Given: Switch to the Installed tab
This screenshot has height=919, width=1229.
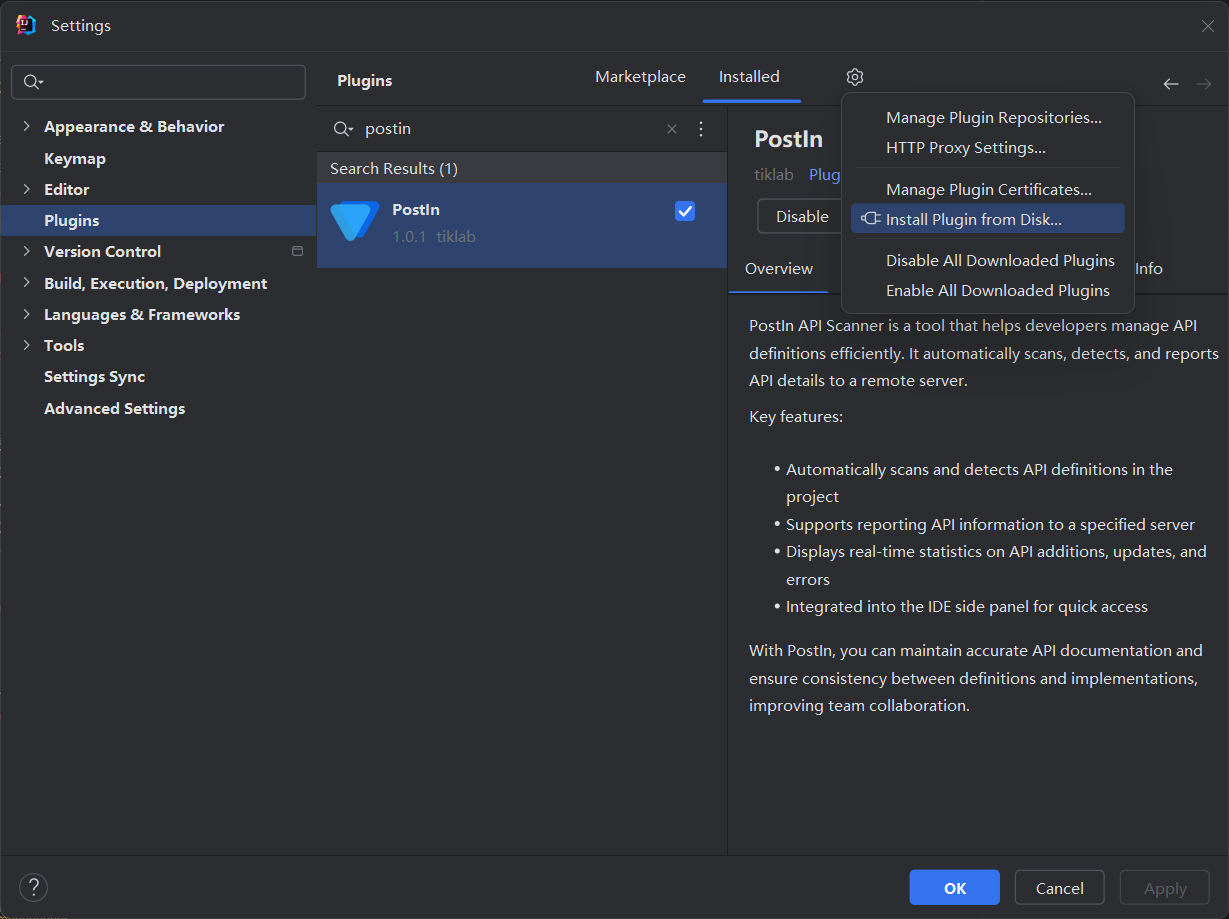Looking at the screenshot, I should 749,77.
